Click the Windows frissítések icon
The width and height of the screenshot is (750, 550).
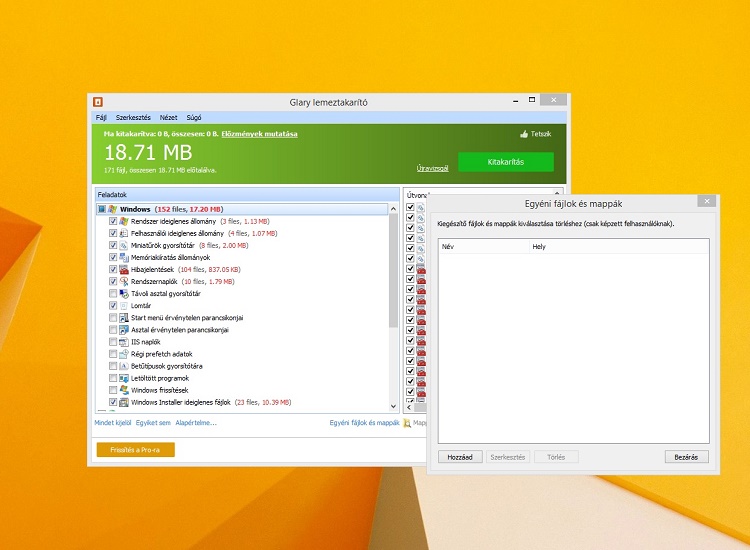click(x=124, y=390)
